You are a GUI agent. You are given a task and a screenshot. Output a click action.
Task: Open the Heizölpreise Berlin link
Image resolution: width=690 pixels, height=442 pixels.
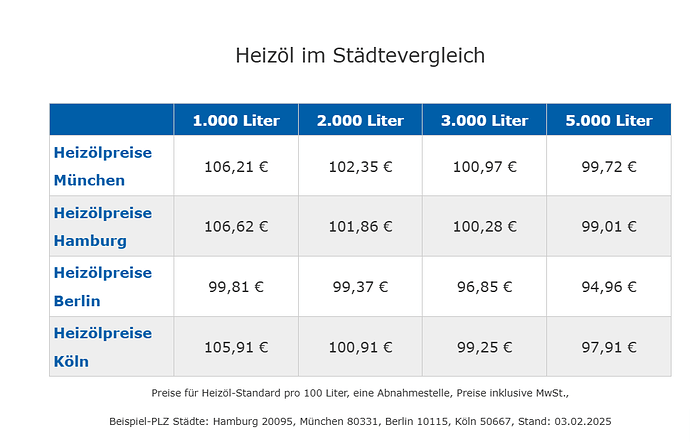pos(103,287)
